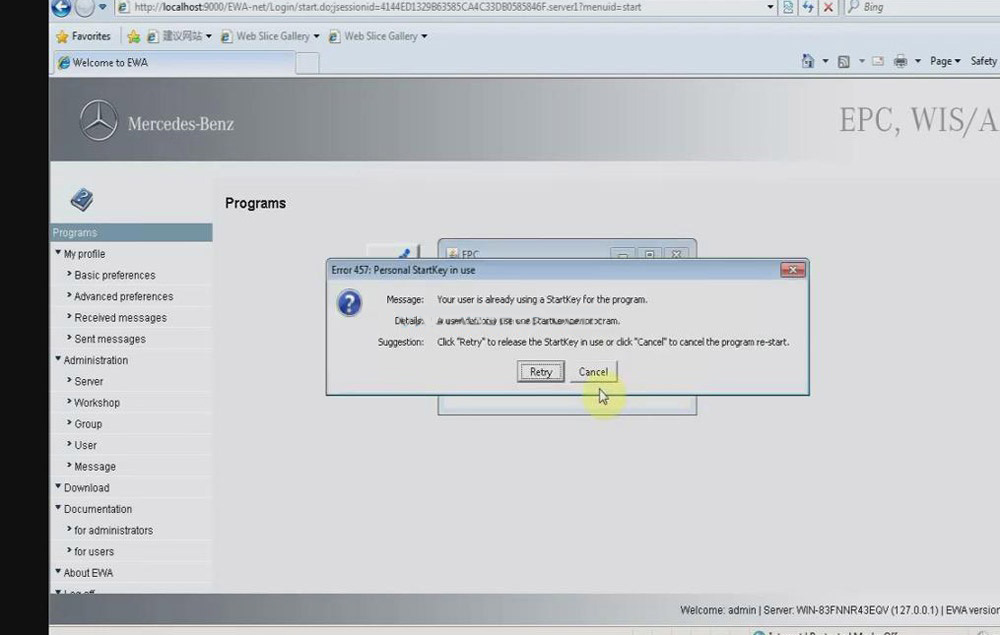Image resolution: width=1000 pixels, height=635 pixels.
Task: Click the Retry button in error dialog
Action: (x=540, y=372)
